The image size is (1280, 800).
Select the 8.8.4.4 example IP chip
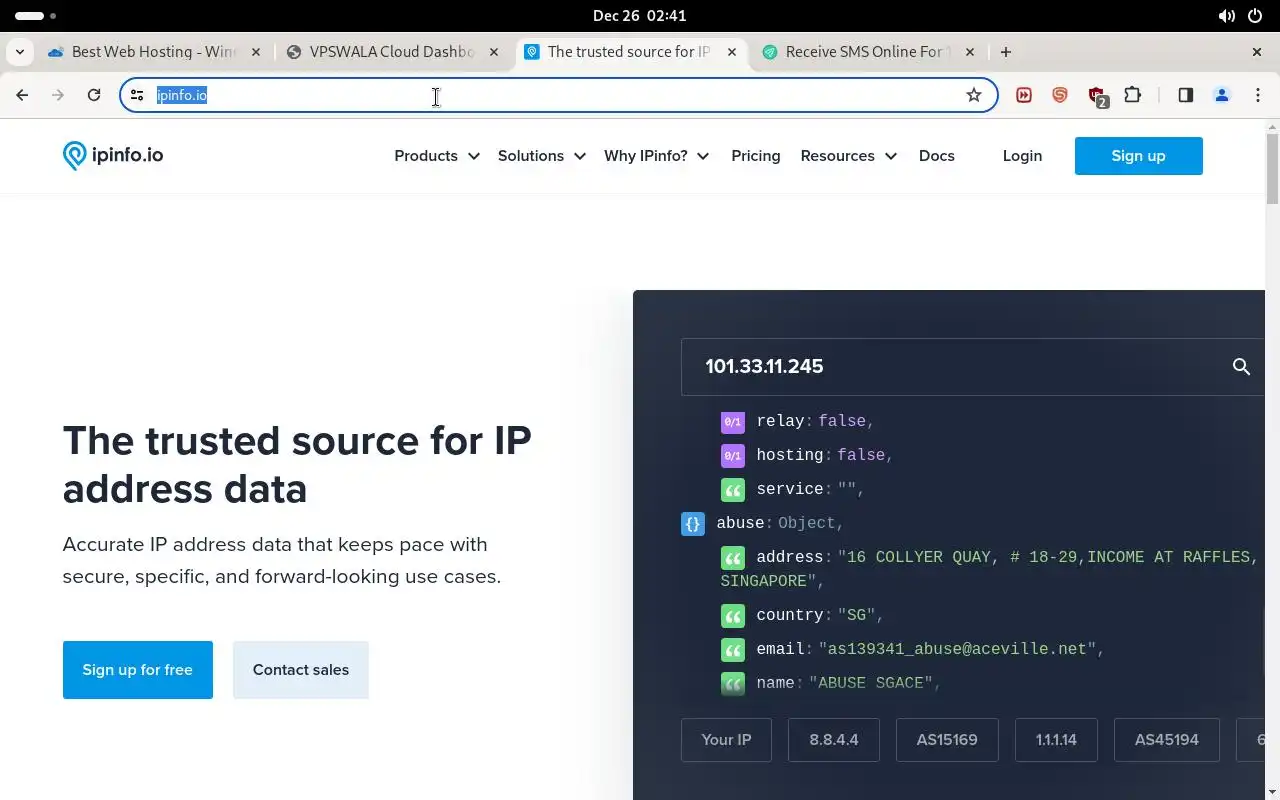click(833, 740)
